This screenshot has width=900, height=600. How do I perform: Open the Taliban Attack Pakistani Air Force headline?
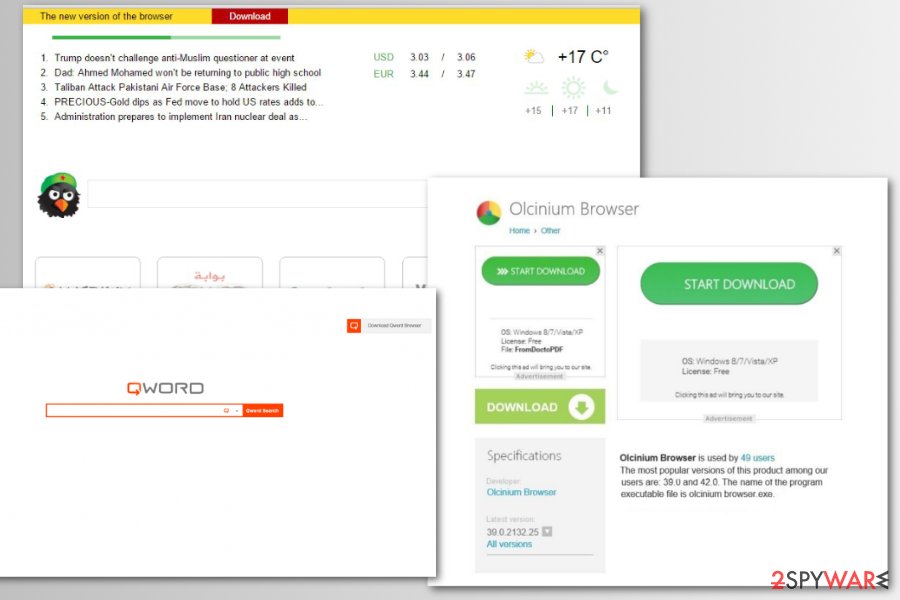click(180, 87)
